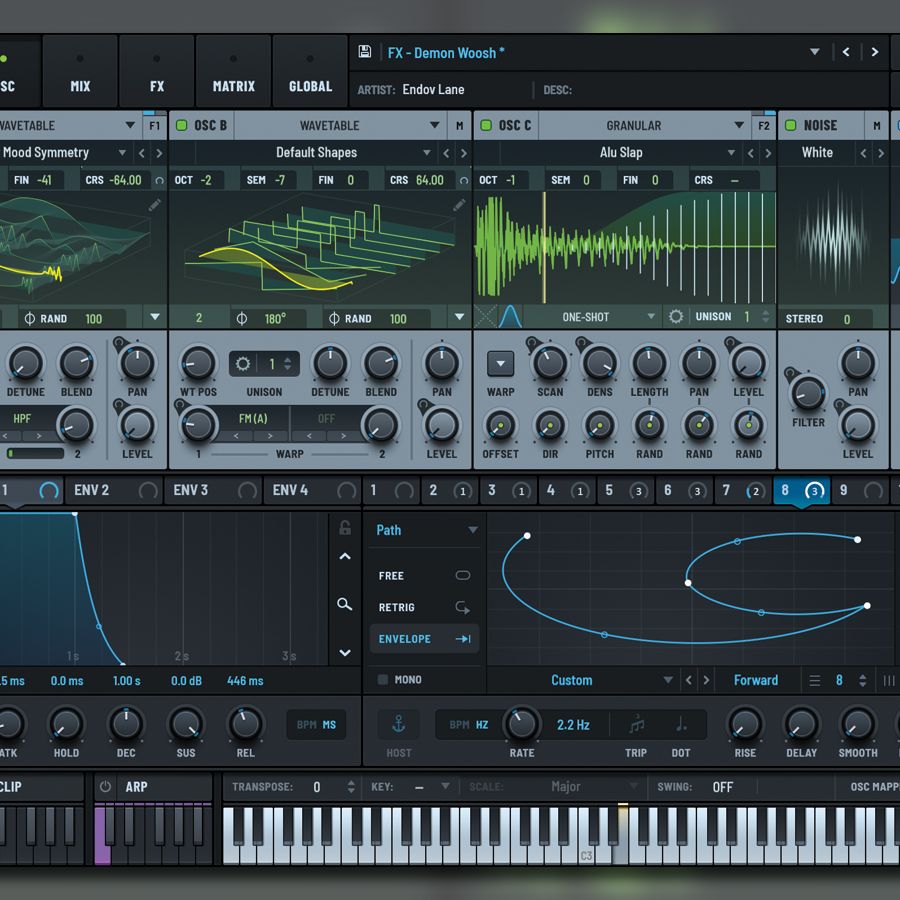
Task: Toggle the MONO checkbox for the LFO
Action: (381, 679)
